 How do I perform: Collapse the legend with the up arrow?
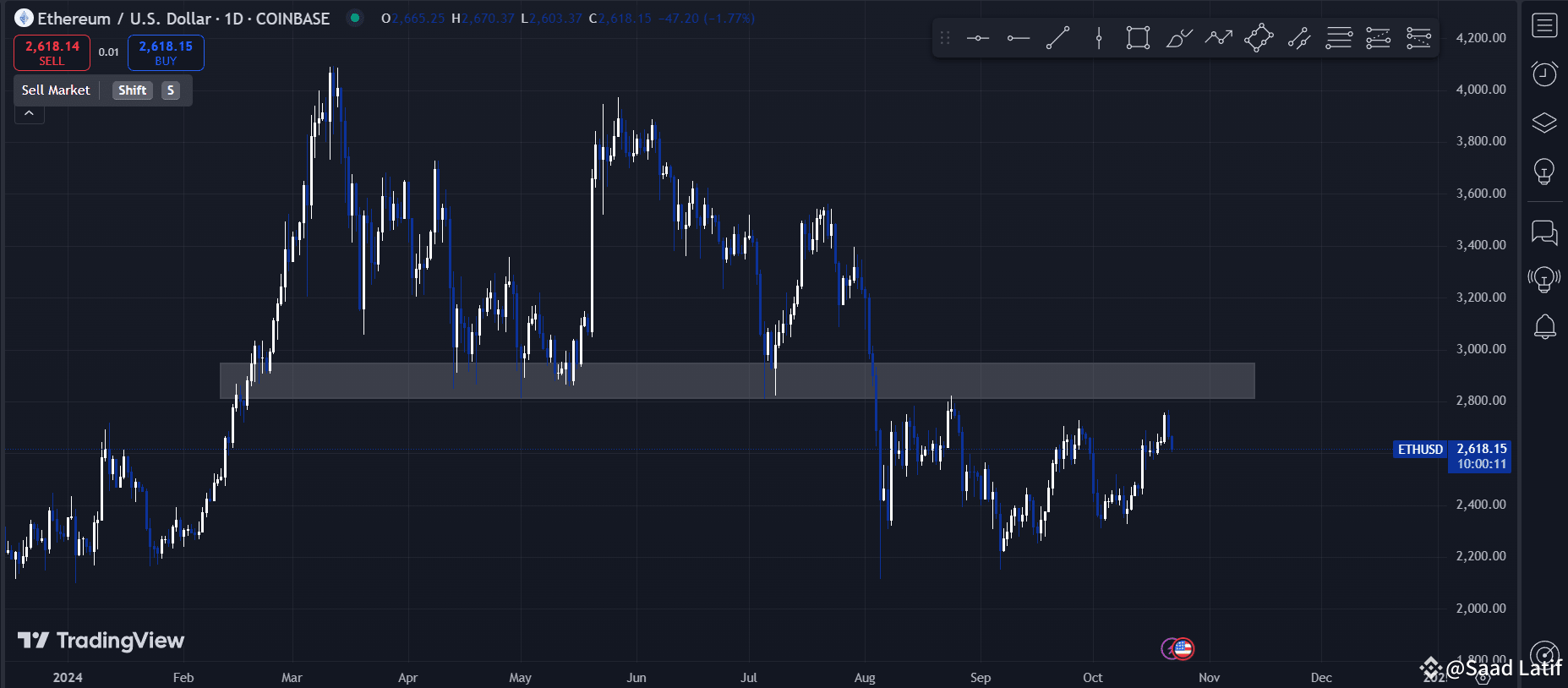coord(29,114)
